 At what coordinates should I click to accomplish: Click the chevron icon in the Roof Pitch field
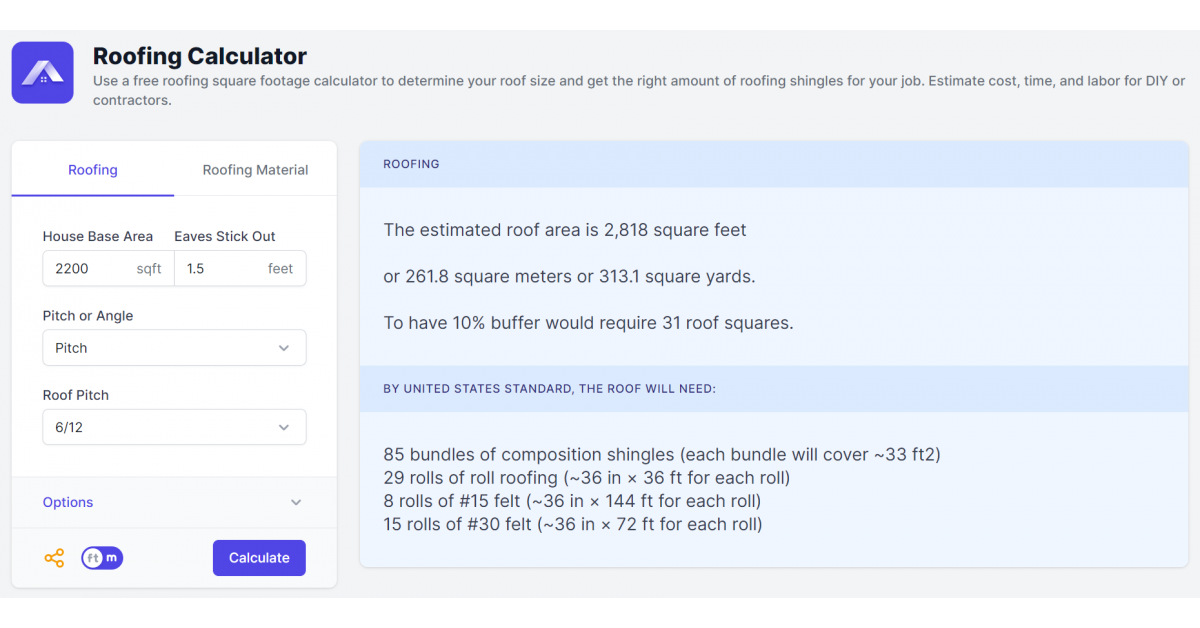click(284, 427)
